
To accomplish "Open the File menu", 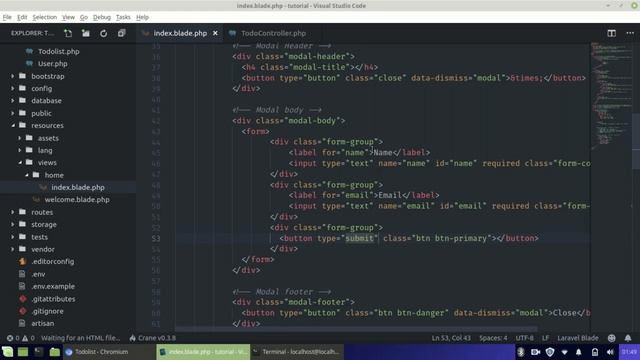I will [x=7, y=17].
